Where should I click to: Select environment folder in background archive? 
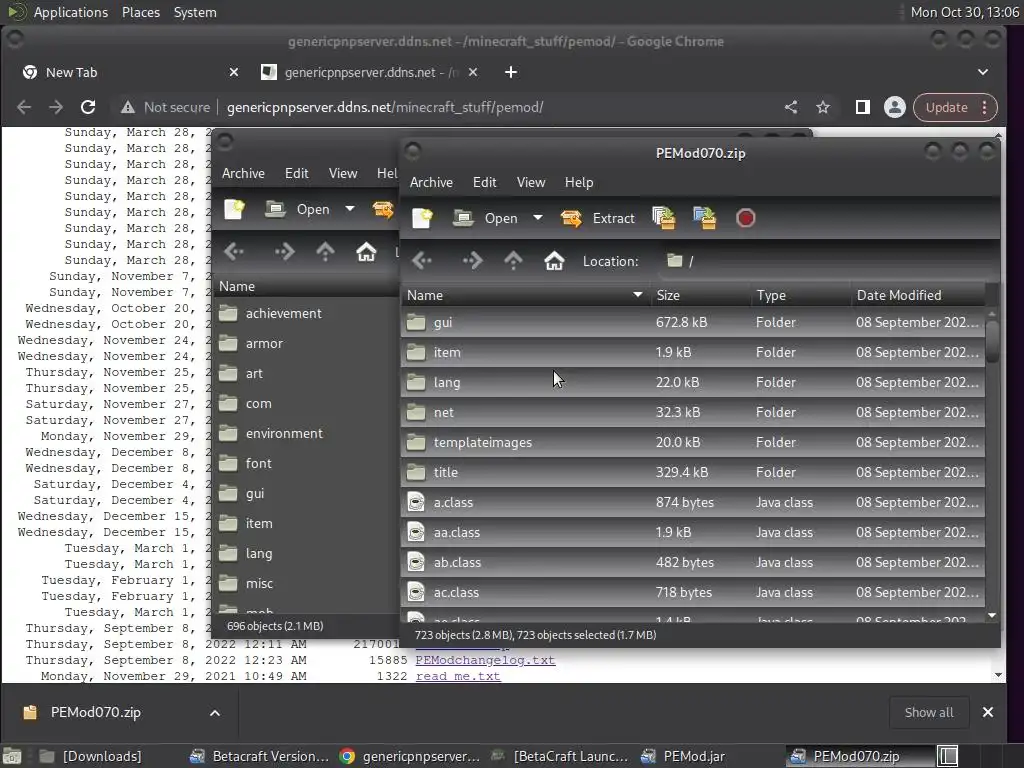pos(306,434)
